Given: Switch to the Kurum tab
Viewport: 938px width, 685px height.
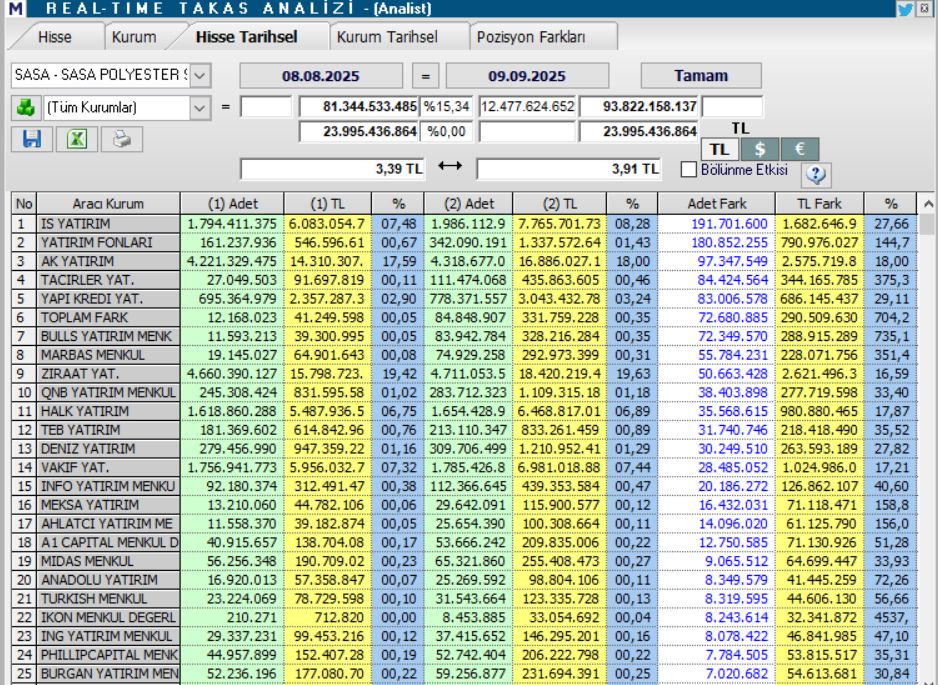Looking at the screenshot, I should 134,37.
